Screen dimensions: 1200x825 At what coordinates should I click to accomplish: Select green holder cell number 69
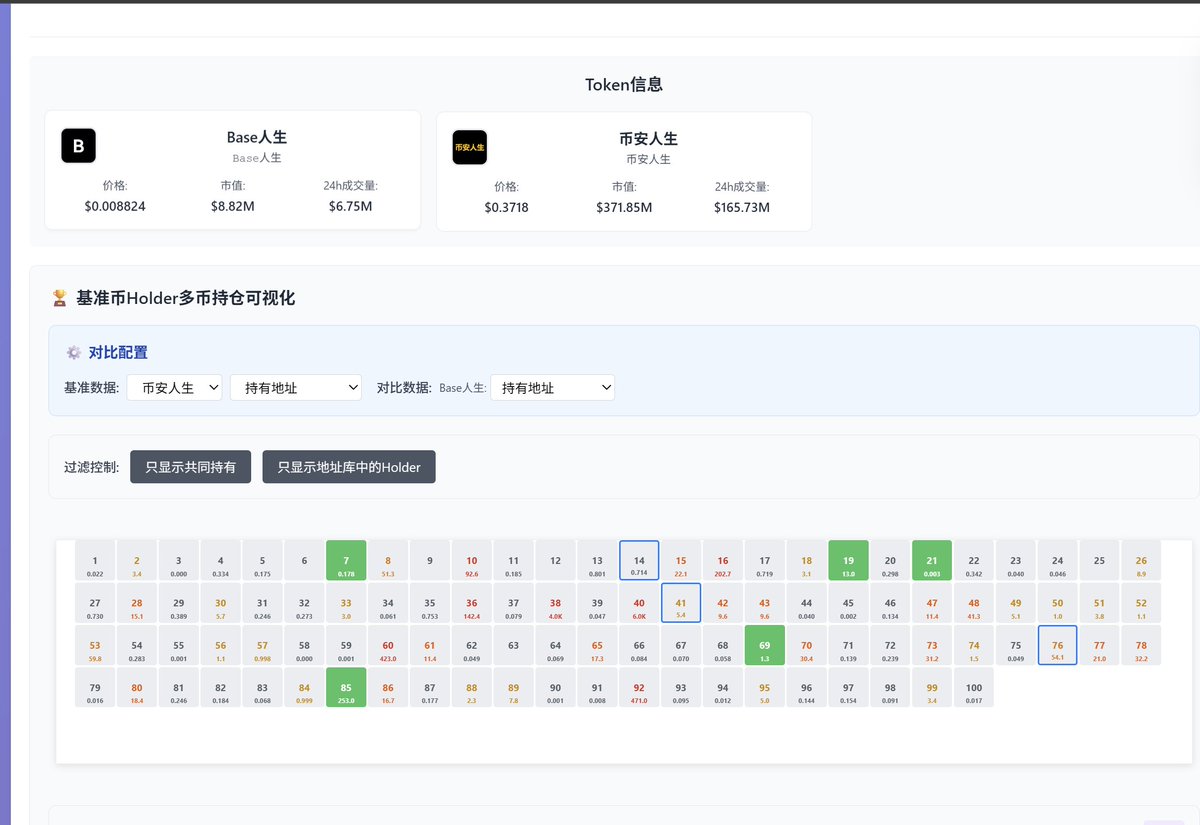click(x=765, y=645)
